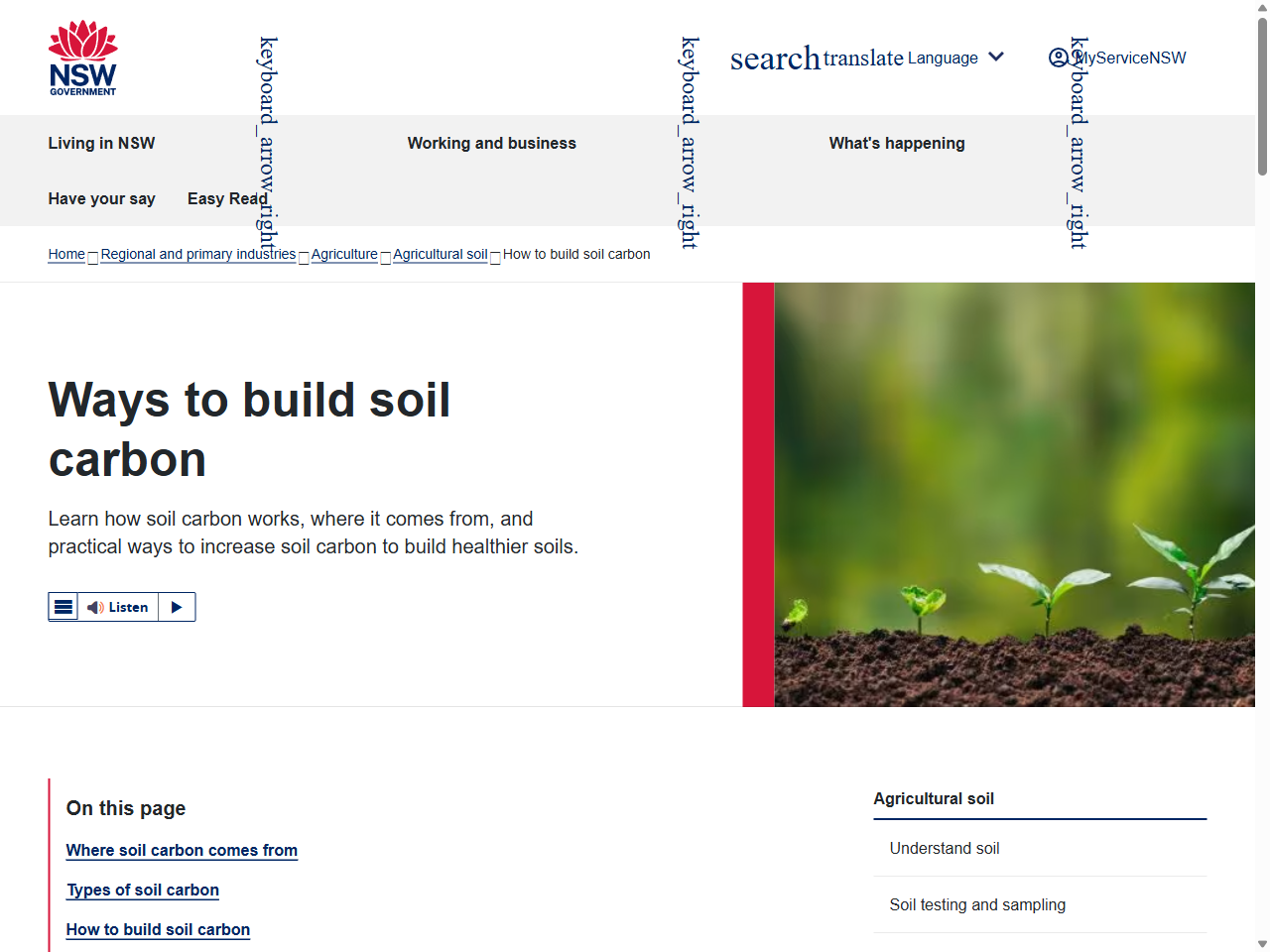Viewport: 1270px width, 952px height.
Task: Jump to Where soil carbon comes from
Action: [182, 850]
